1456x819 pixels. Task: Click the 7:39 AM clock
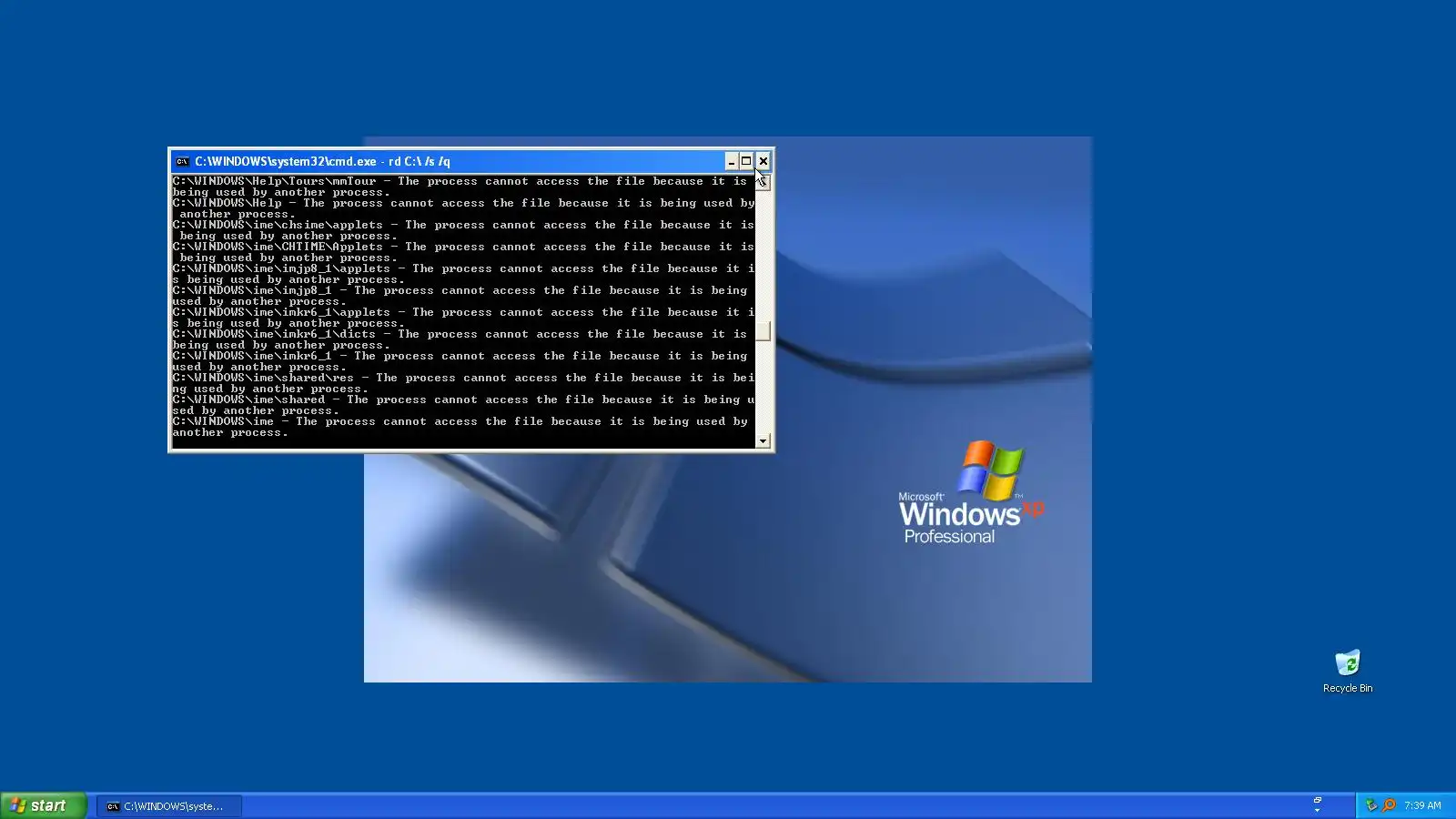point(1422,805)
